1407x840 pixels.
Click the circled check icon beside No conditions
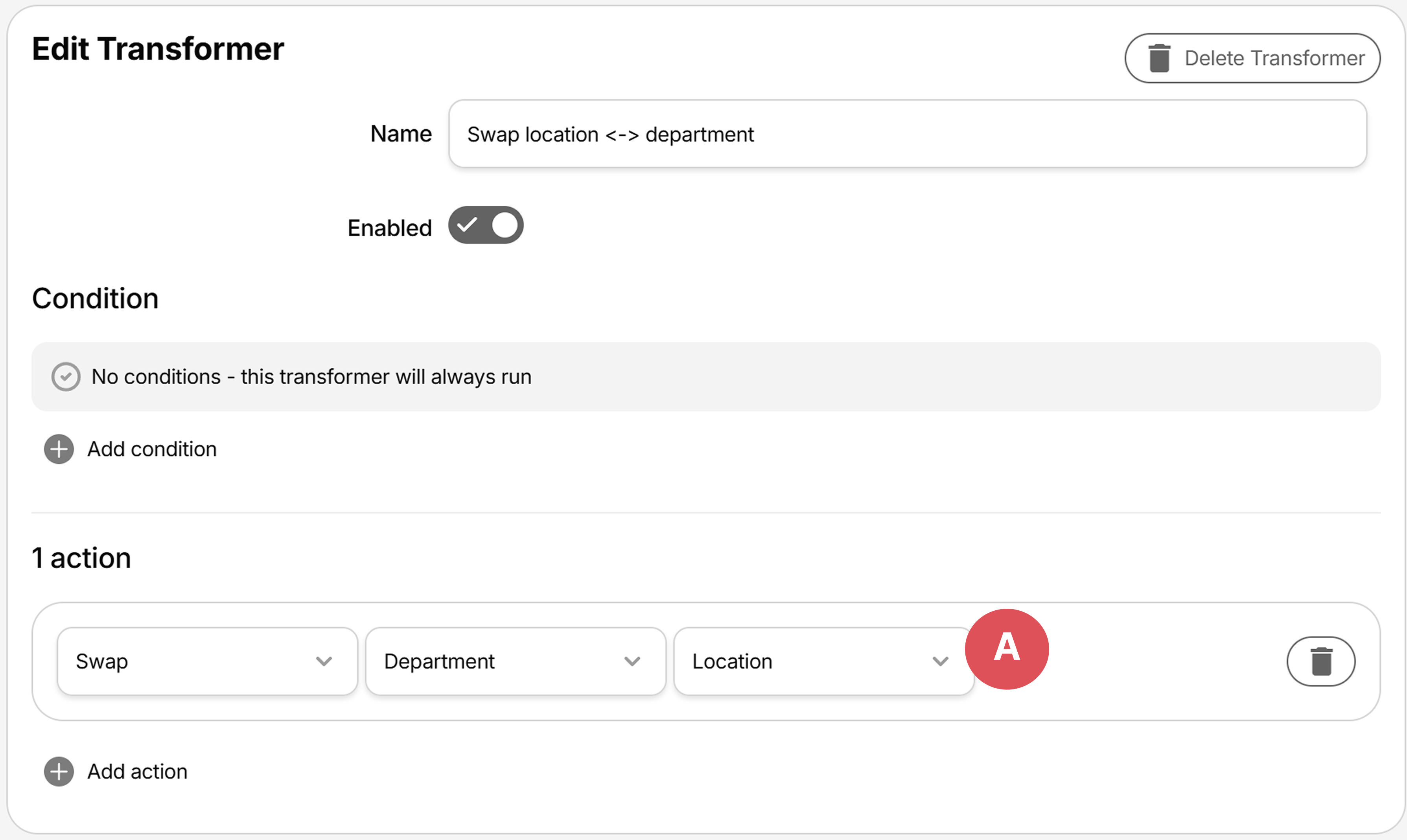[x=66, y=376]
